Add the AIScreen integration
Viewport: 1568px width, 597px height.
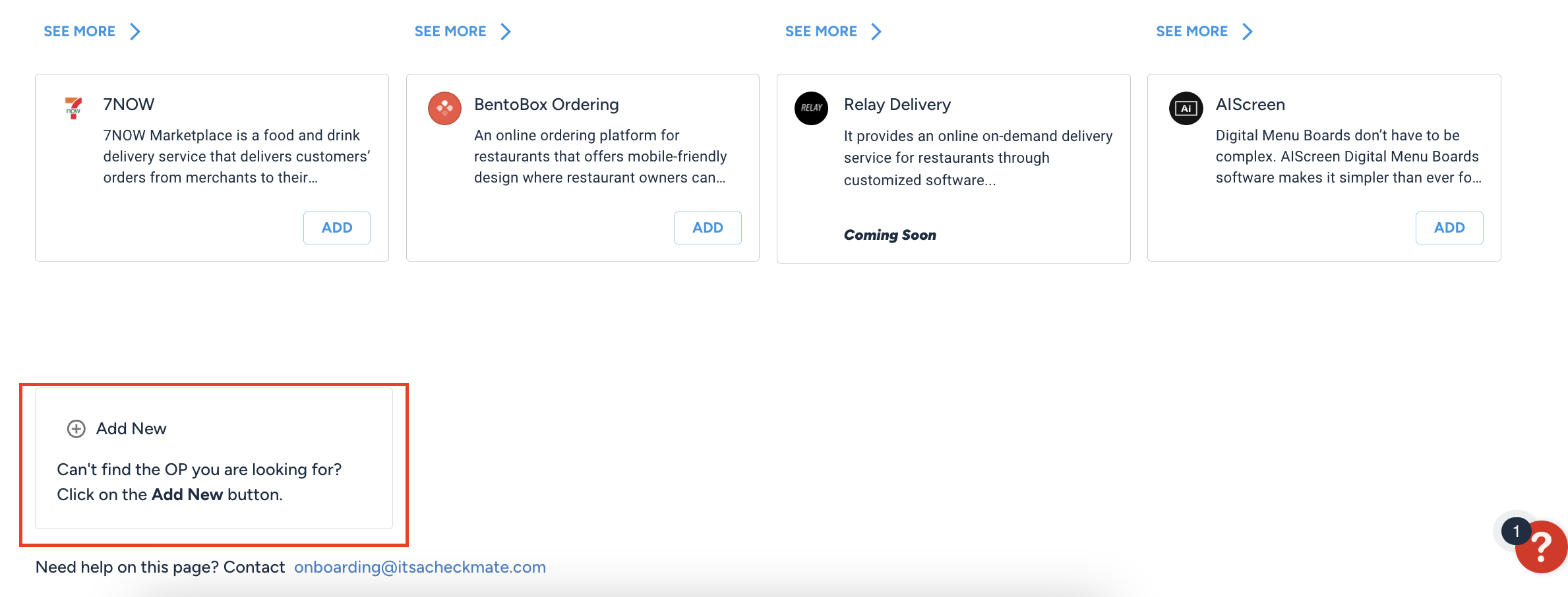1449,227
